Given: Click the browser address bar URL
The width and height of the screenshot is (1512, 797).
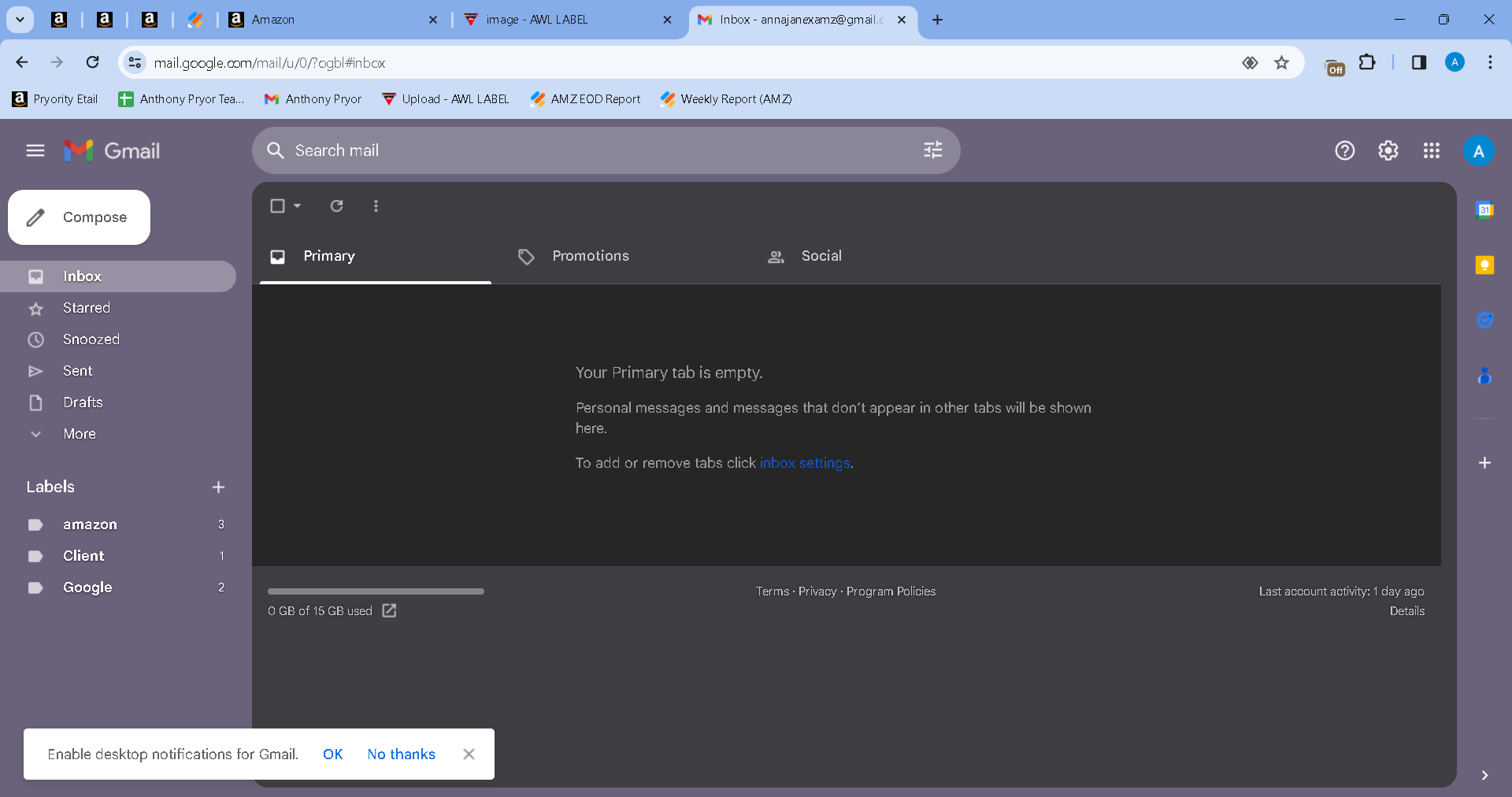Looking at the screenshot, I should 269,63.
